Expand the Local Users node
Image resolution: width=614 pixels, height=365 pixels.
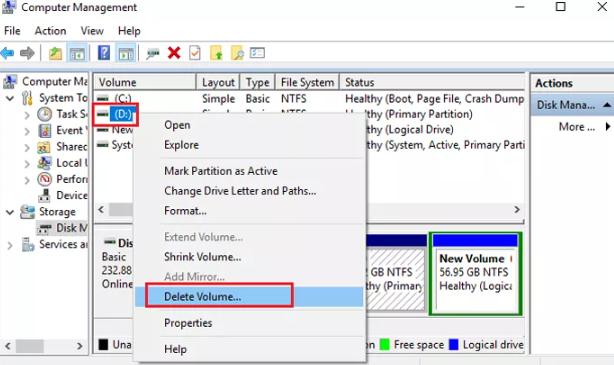(x=27, y=163)
